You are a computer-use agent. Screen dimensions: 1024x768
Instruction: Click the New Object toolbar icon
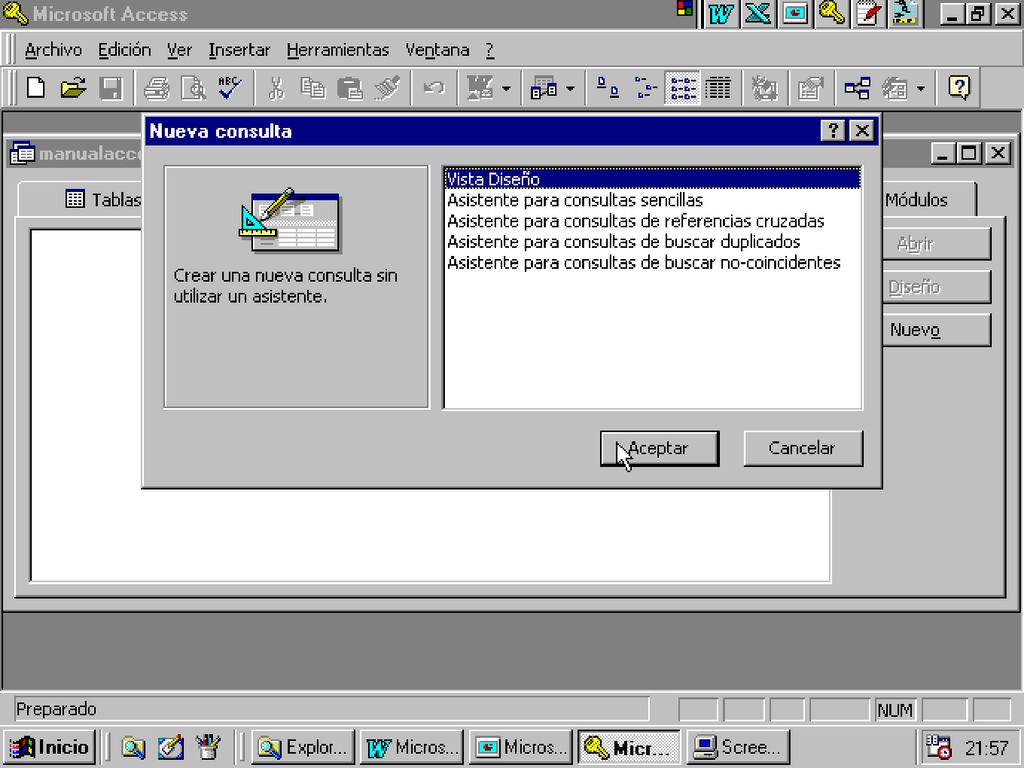tap(895, 88)
